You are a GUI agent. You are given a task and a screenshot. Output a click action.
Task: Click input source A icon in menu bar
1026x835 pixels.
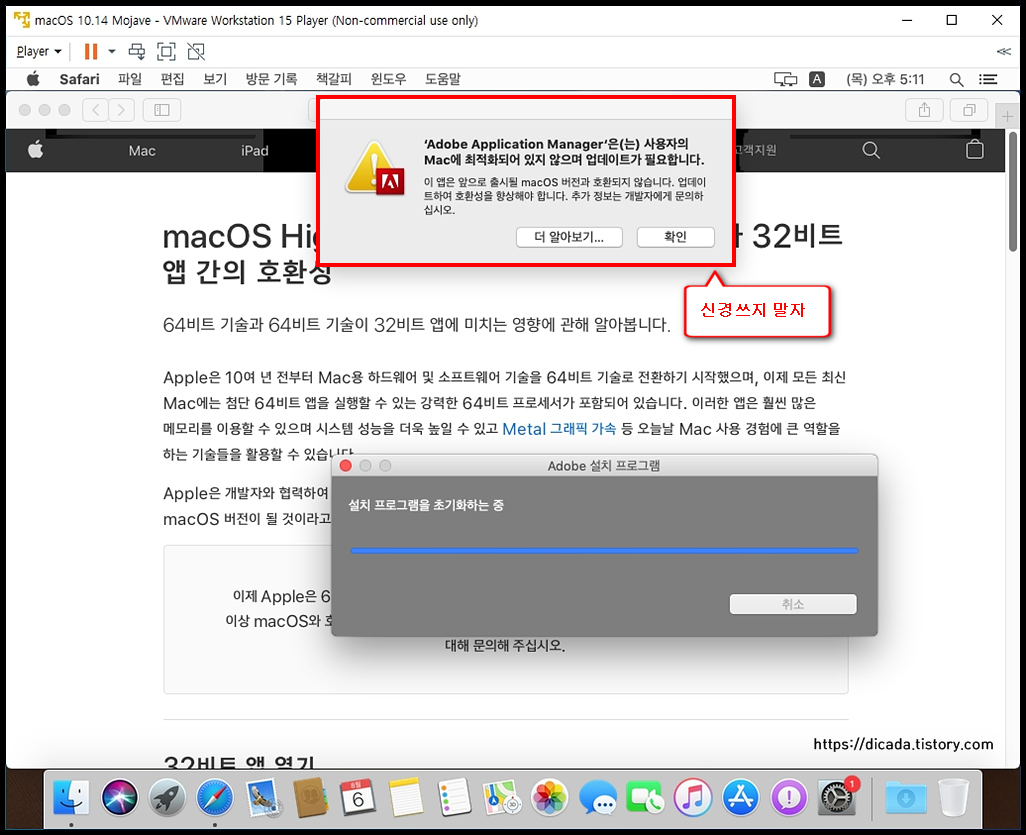point(816,79)
